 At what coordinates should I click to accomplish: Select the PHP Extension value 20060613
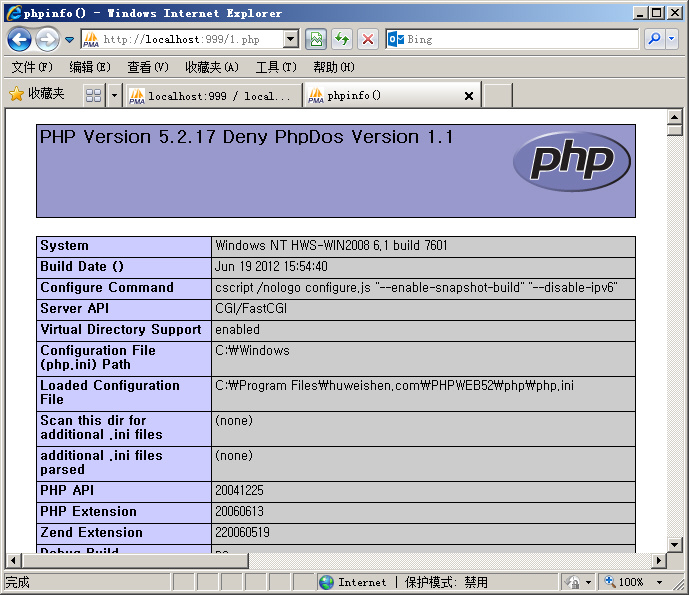(x=239, y=512)
